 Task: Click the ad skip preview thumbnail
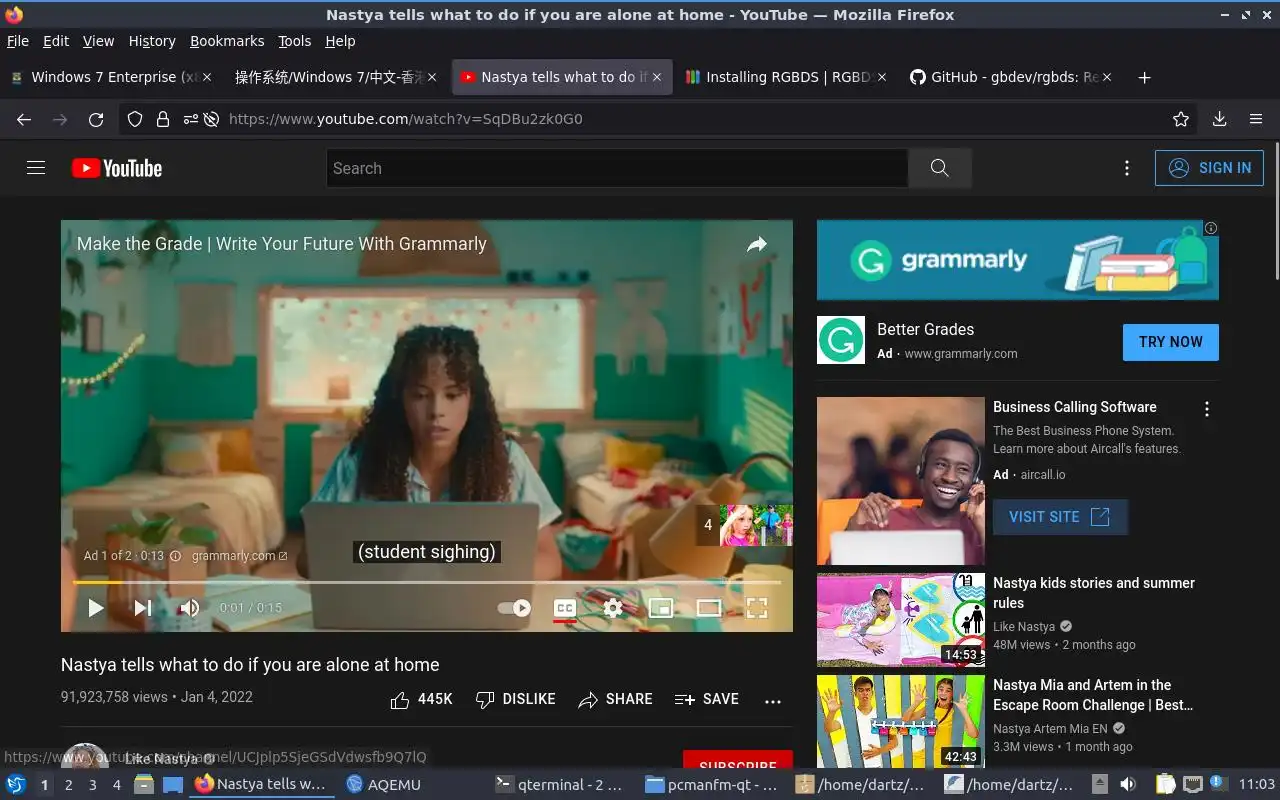745,525
